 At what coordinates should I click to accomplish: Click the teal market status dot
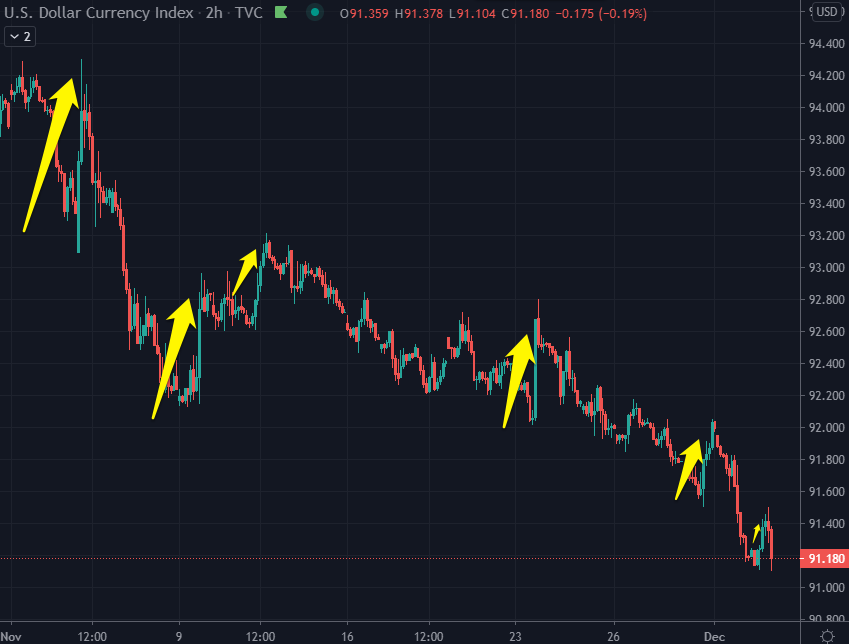point(315,12)
